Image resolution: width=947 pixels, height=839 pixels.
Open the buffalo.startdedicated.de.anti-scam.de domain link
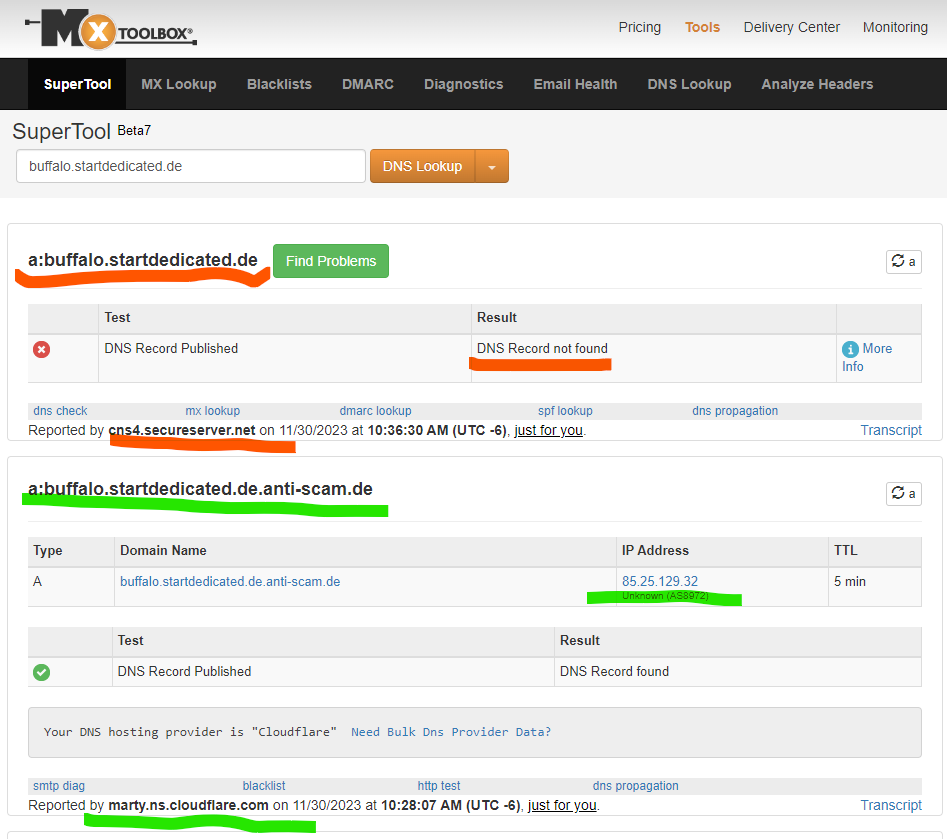(x=230, y=581)
